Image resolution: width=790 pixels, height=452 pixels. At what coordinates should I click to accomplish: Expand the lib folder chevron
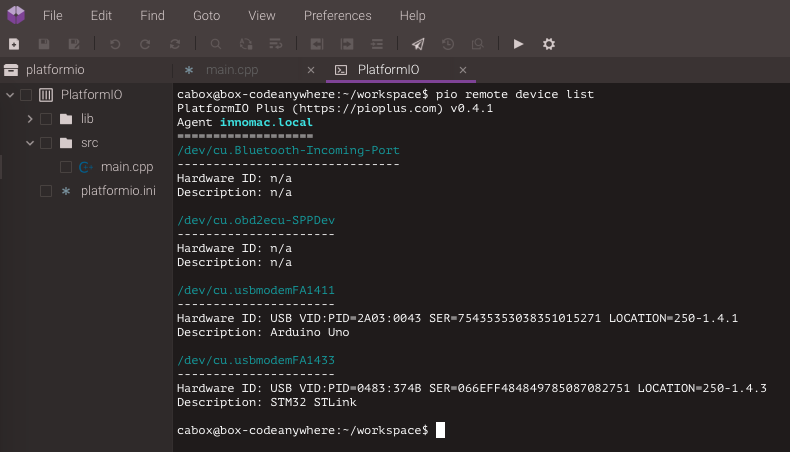click(x=30, y=119)
